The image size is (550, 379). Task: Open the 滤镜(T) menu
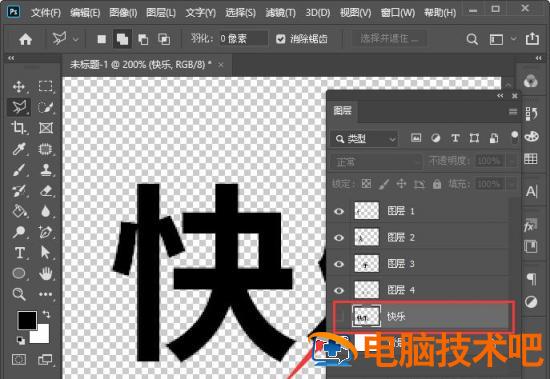[280, 13]
